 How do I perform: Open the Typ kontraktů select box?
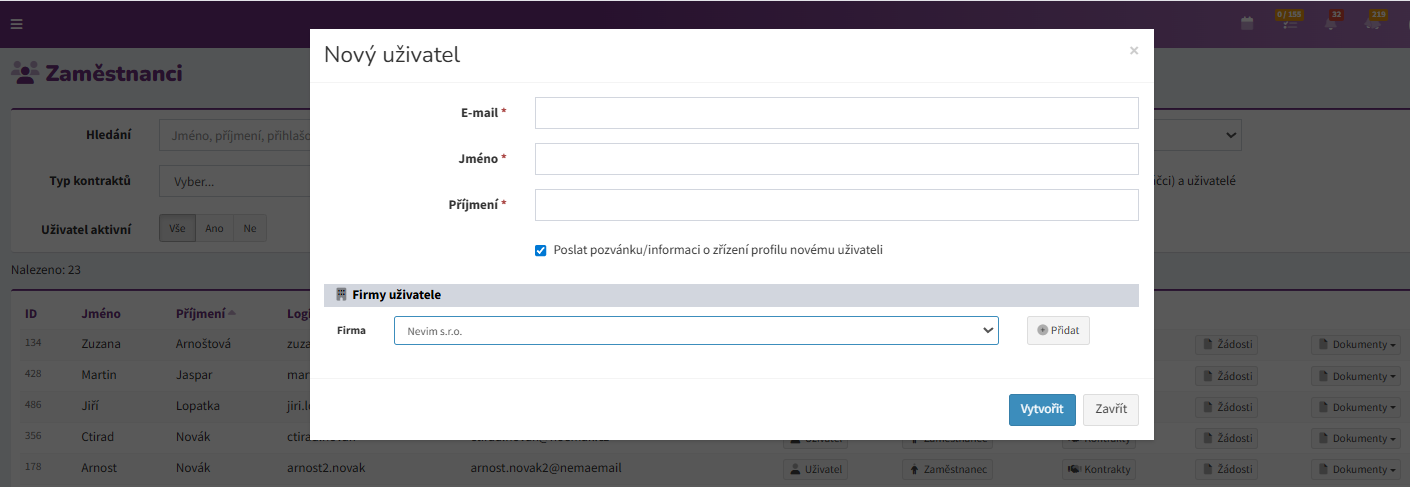click(235, 182)
